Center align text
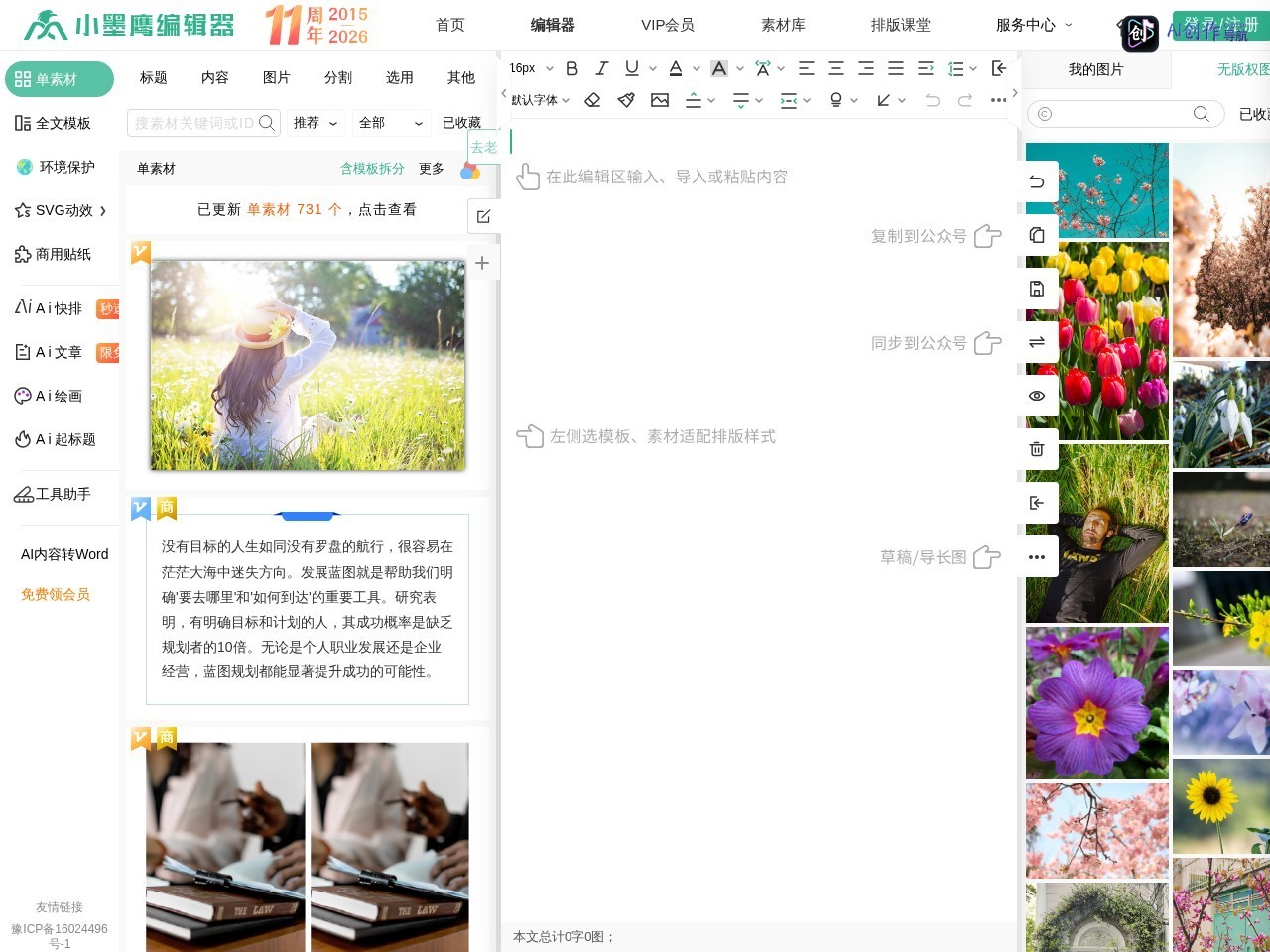Viewport: 1270px width, 952px height. tap(836, 68)
